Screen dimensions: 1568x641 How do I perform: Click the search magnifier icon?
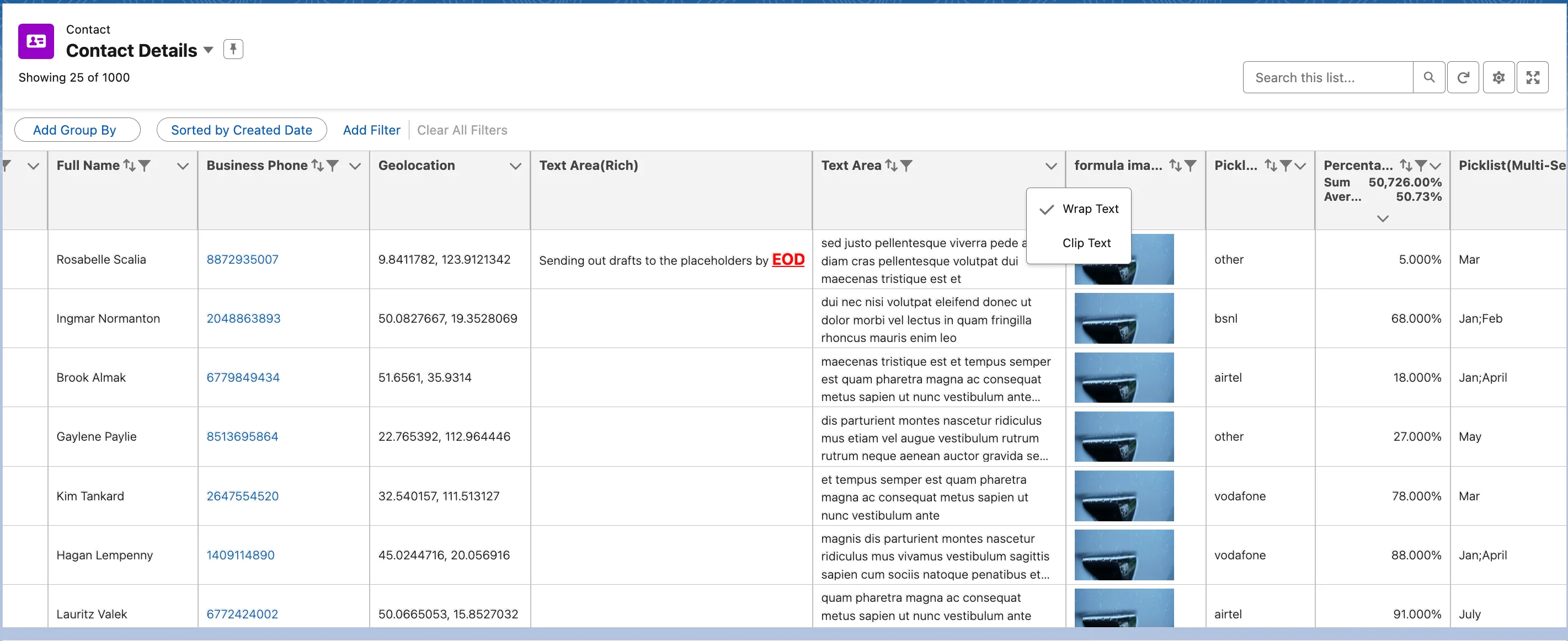tap(1429, 77)
